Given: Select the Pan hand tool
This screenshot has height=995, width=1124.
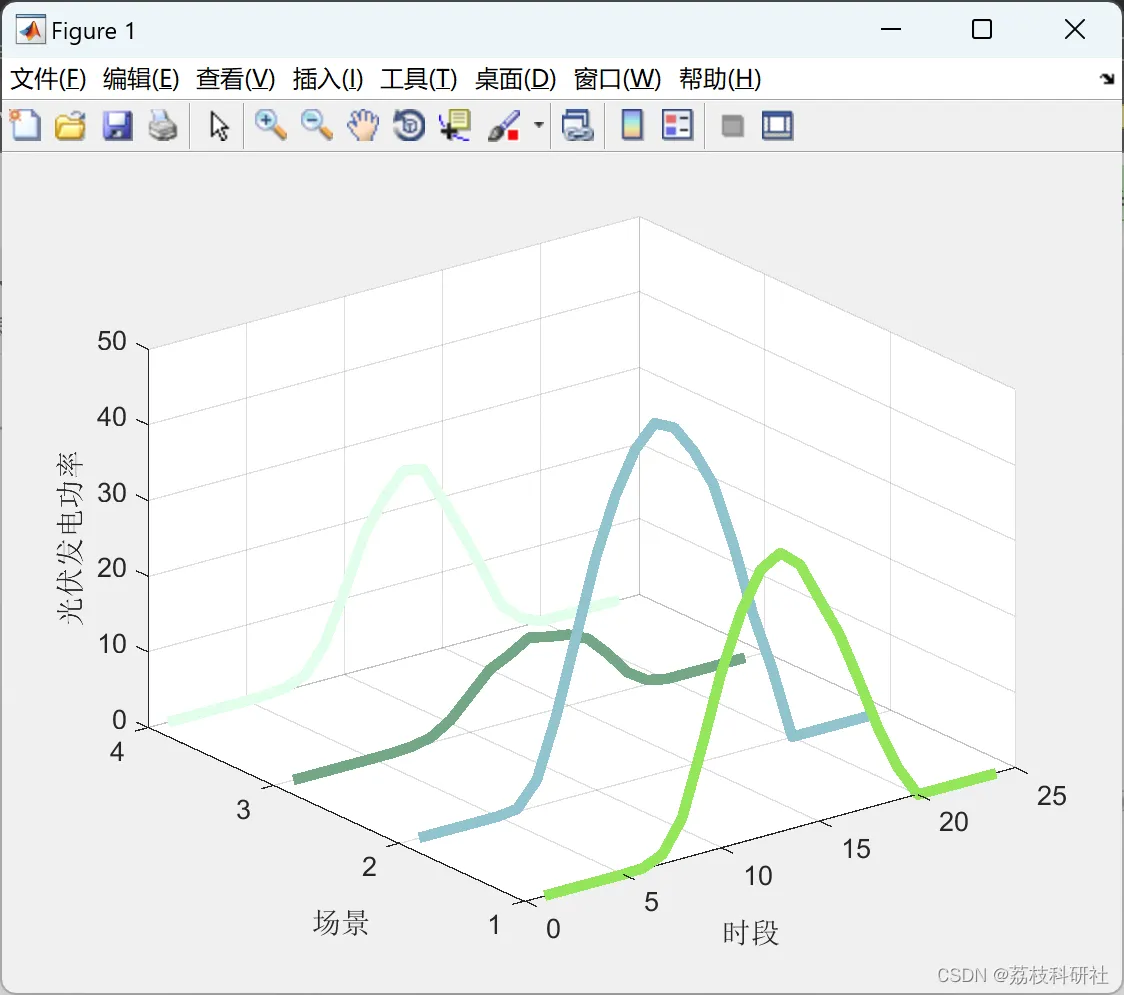Looking at the screenshot, I should coord(363,125).
